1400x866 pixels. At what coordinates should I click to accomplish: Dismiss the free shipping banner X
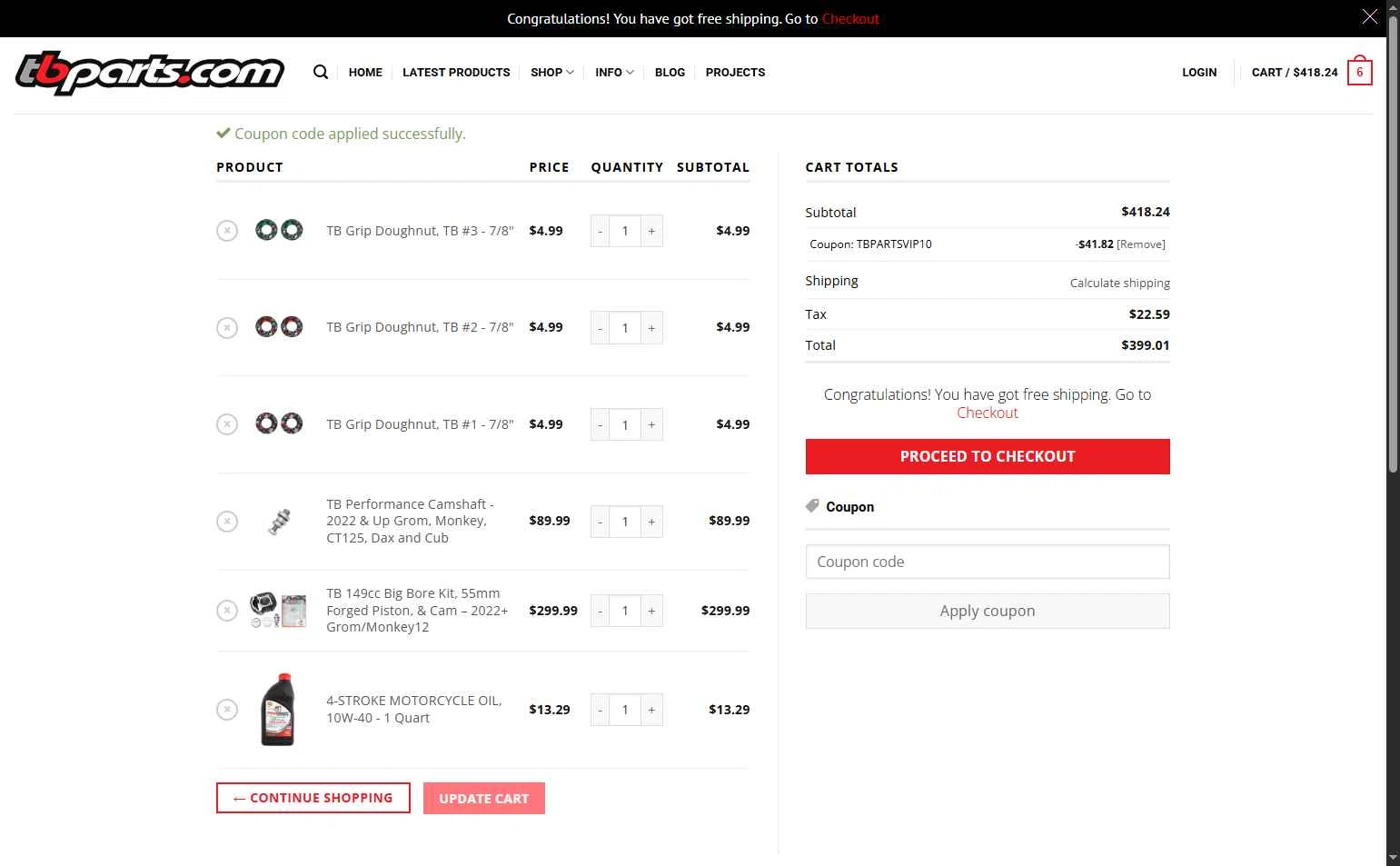coord(1369,16)
